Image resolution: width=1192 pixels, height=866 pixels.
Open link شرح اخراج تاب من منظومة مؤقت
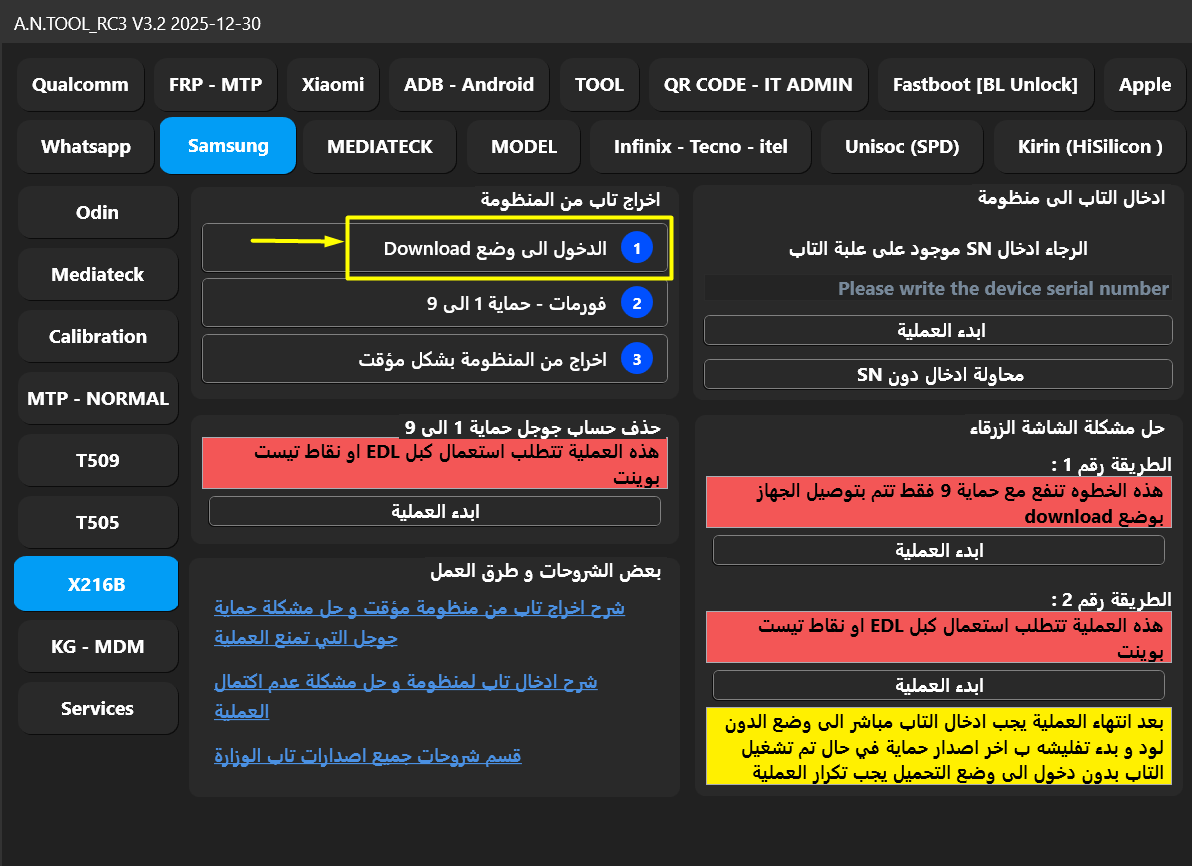pyautogui.click(x=420, y=622)
